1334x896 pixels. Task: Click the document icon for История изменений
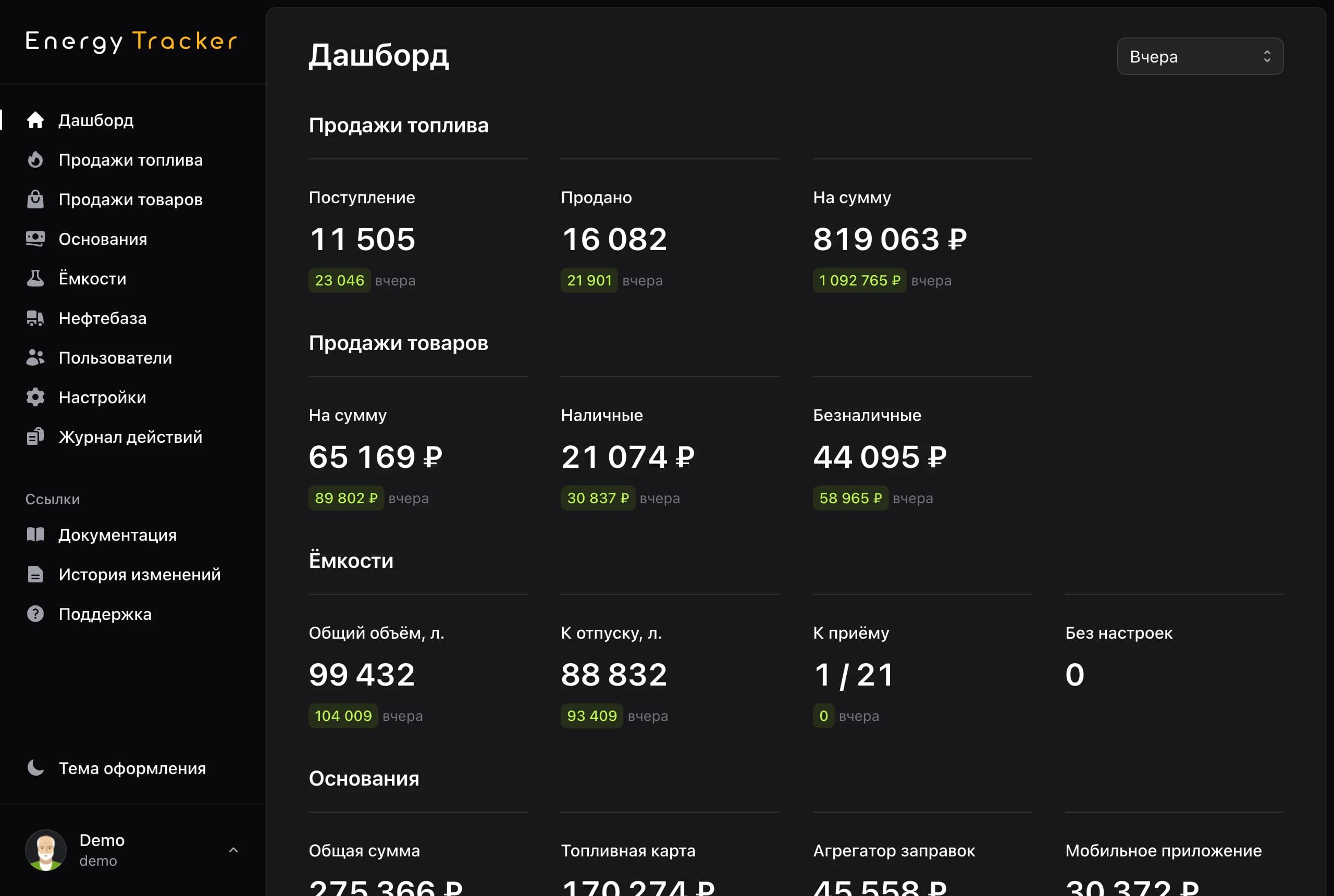tap(35, 574)
